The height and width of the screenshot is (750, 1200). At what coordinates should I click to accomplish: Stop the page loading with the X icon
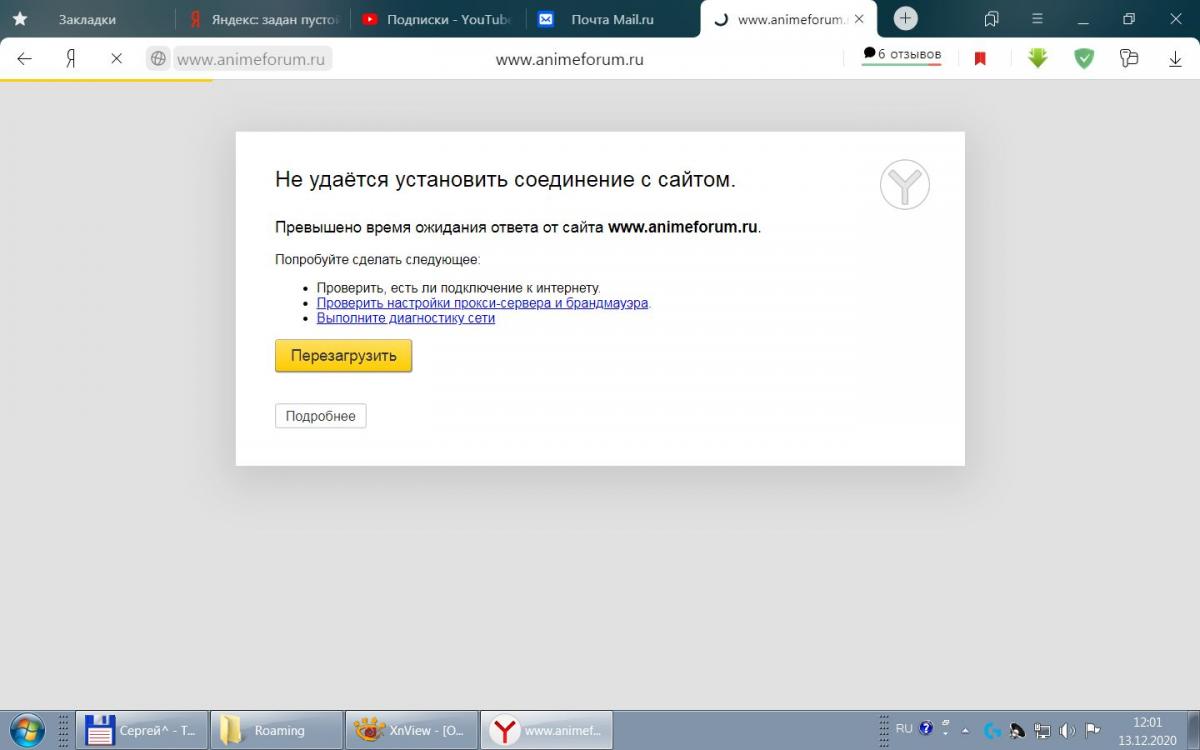pyautogui.click(x=116, y=59)
